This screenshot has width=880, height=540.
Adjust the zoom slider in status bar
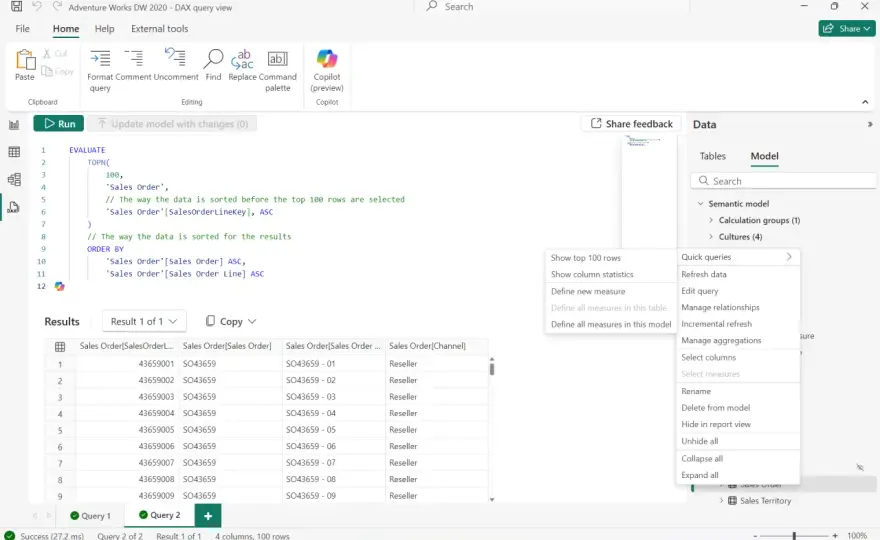tap(794, 536)
